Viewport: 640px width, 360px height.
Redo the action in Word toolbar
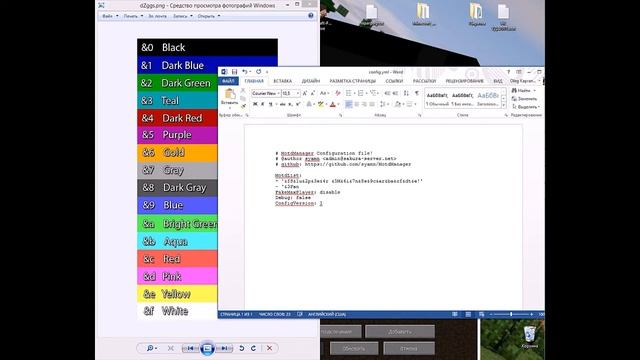point(258,72)
